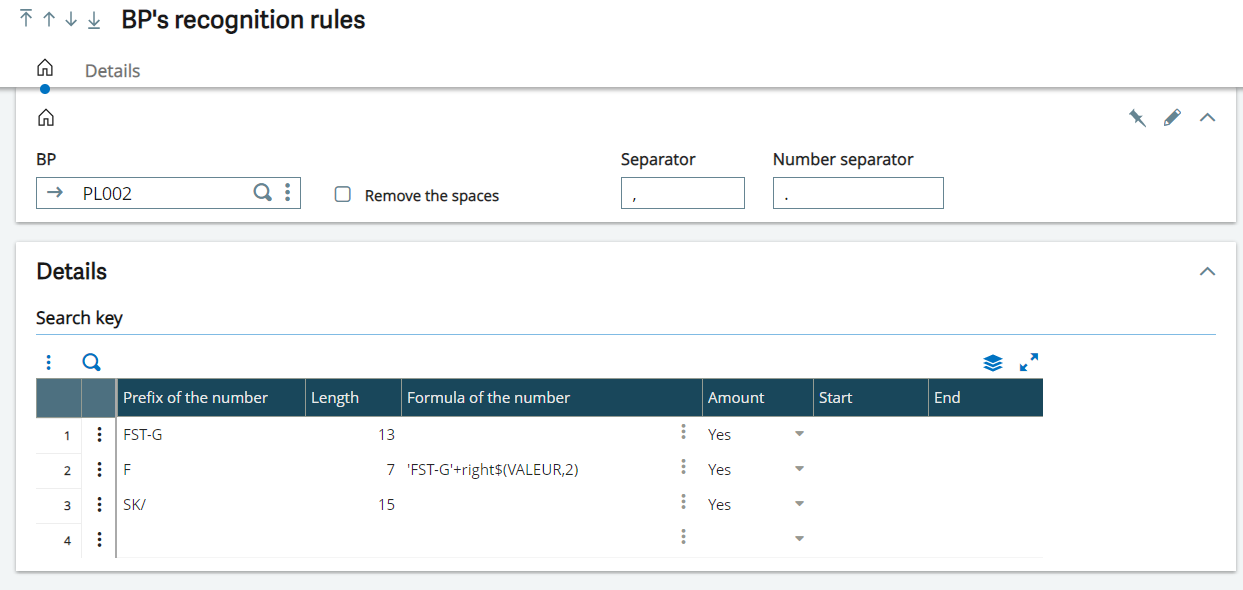Enable Remove the spaces checkbox
The height and width of the screenshot is (590, 1243).
[343, 195]
